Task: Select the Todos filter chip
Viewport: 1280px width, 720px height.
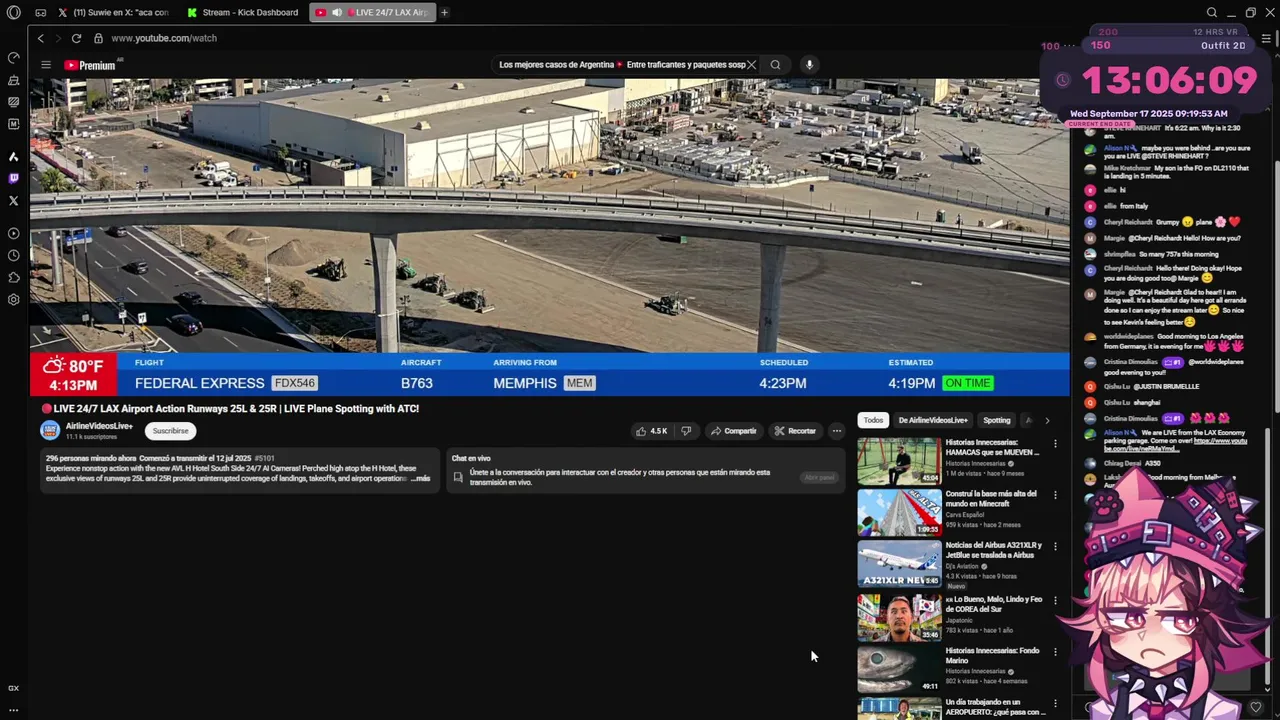Action: [x=873, y=420]
